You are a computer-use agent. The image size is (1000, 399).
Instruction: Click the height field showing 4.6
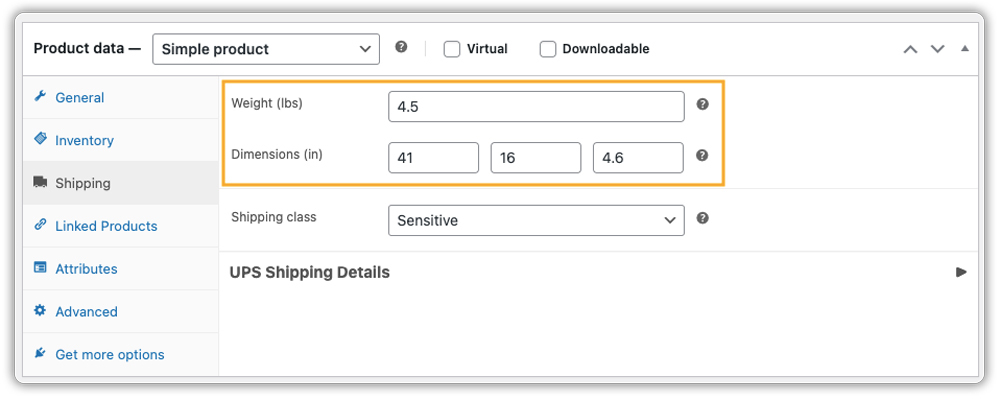(638, 157)
